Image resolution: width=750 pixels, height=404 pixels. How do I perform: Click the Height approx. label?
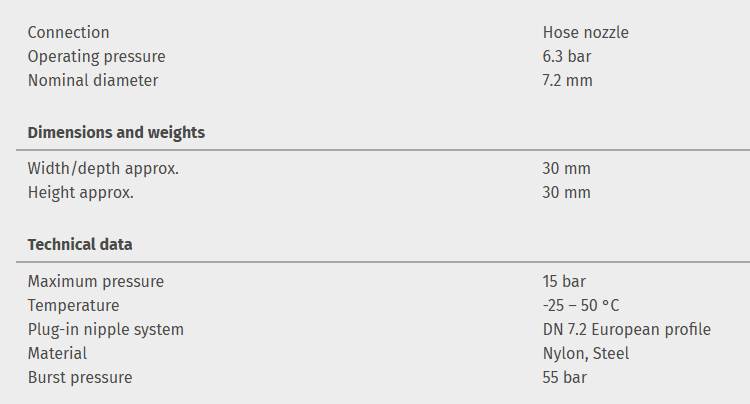[x=80, y=193]
